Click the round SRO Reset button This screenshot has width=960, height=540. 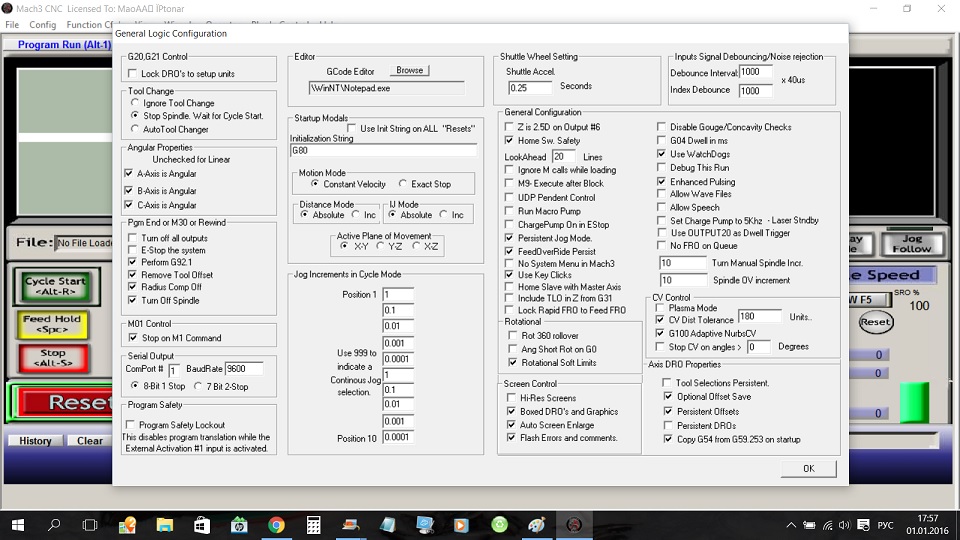click(x=876, y=322)
